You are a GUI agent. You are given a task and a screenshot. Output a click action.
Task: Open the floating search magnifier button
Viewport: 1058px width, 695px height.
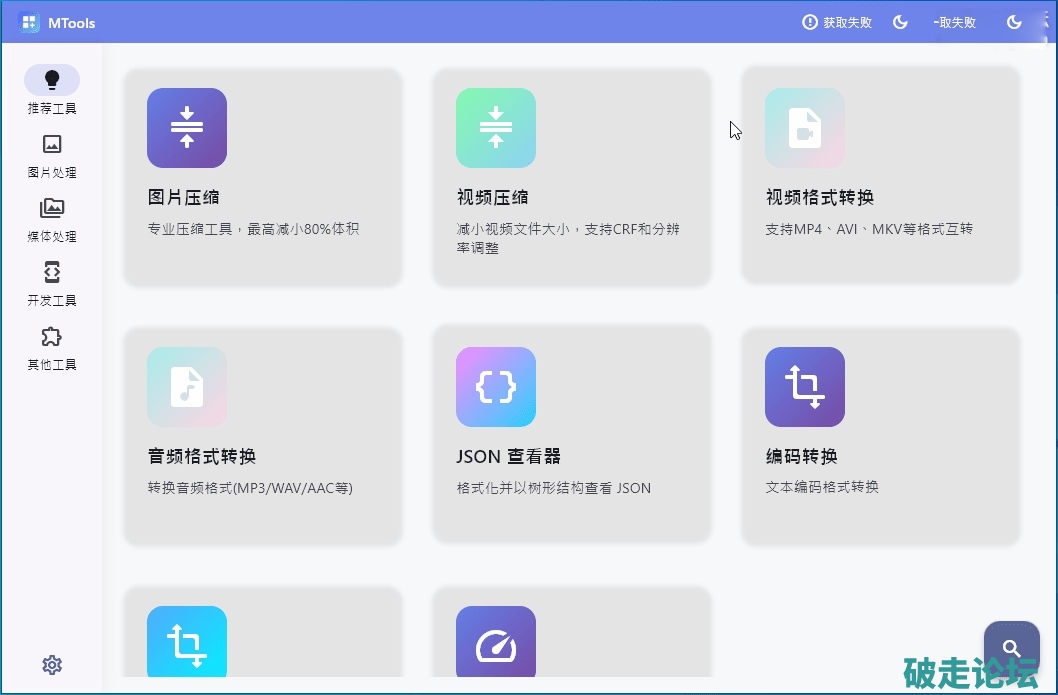(1011, 649)
